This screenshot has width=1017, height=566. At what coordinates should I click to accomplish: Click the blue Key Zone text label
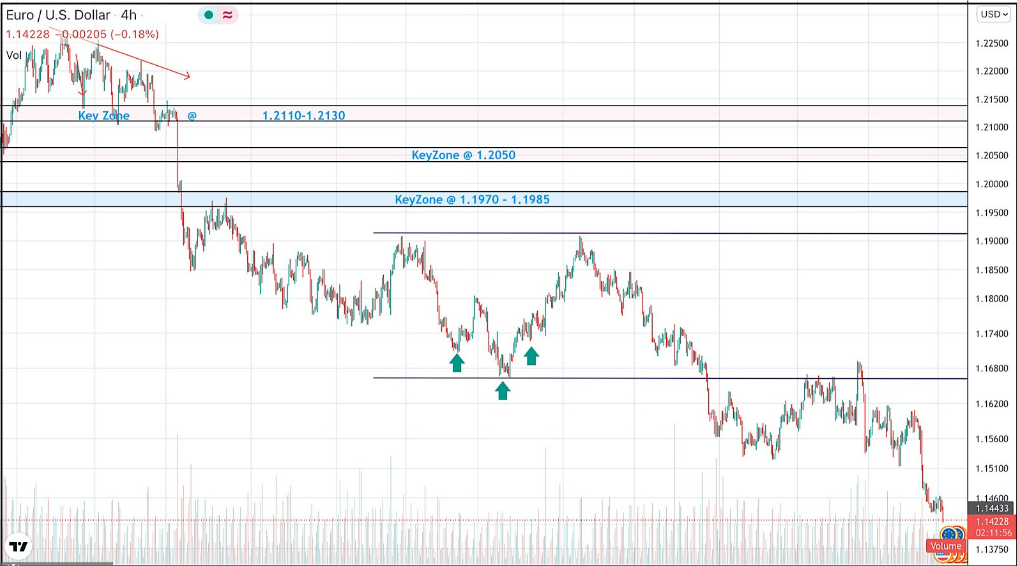[104, 116]
